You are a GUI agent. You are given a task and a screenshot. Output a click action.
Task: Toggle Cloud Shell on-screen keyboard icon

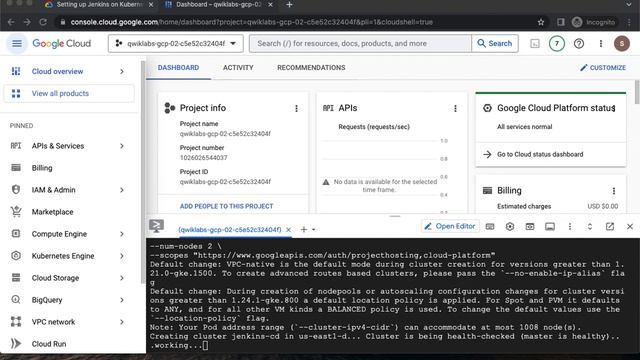(490, 227)
